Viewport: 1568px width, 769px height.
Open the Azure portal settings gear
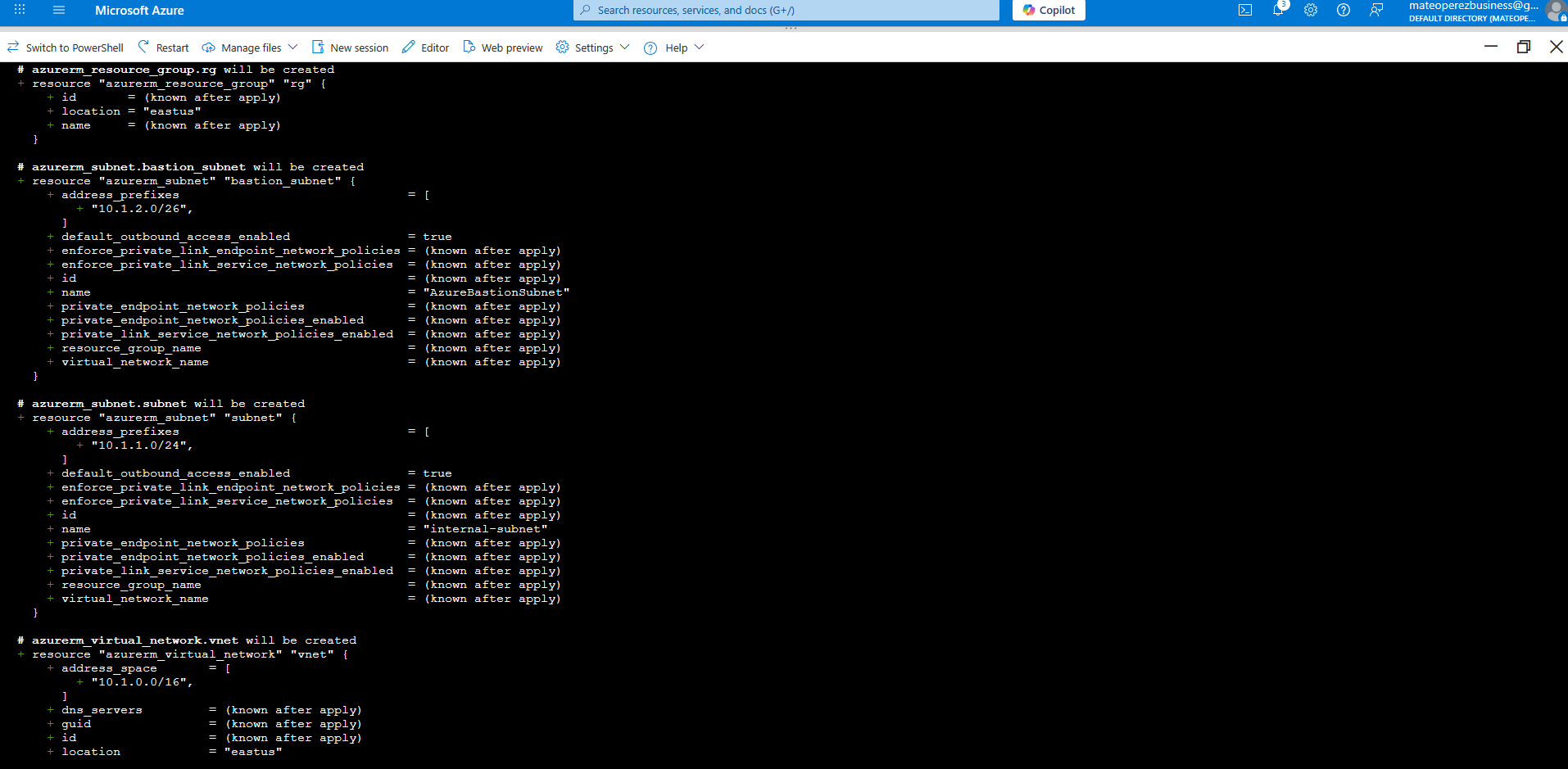1311,11
